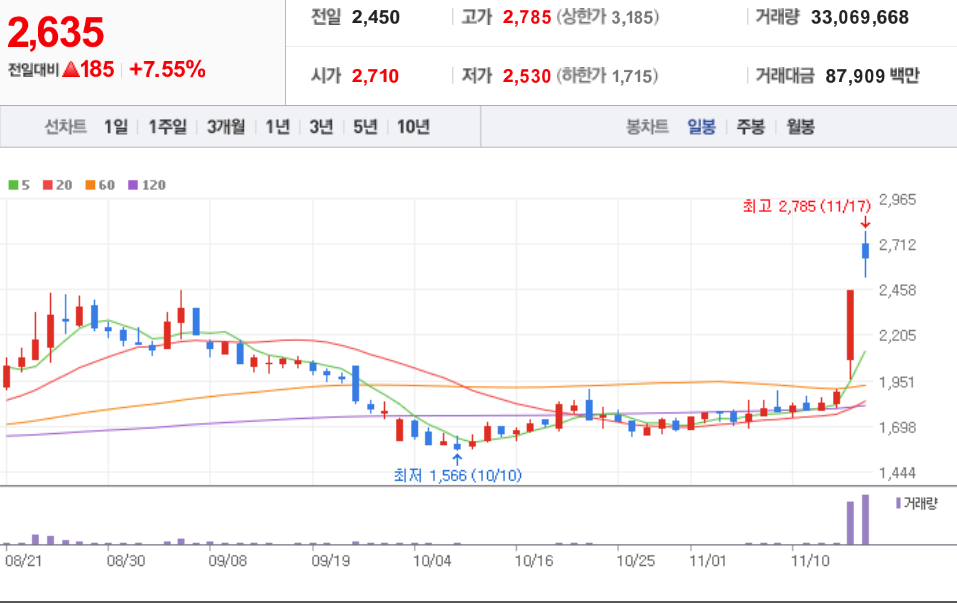The height and width of the screenshot is (604, 957).
Task: Click the 10/16 date axis label
Action: (x=534, y=561)
